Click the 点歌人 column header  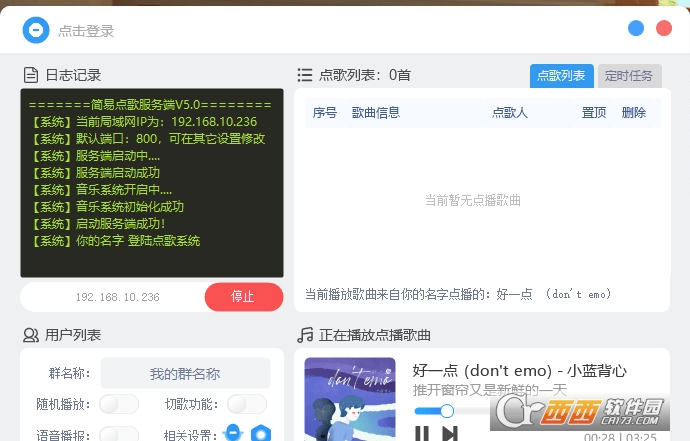[510, 113]
